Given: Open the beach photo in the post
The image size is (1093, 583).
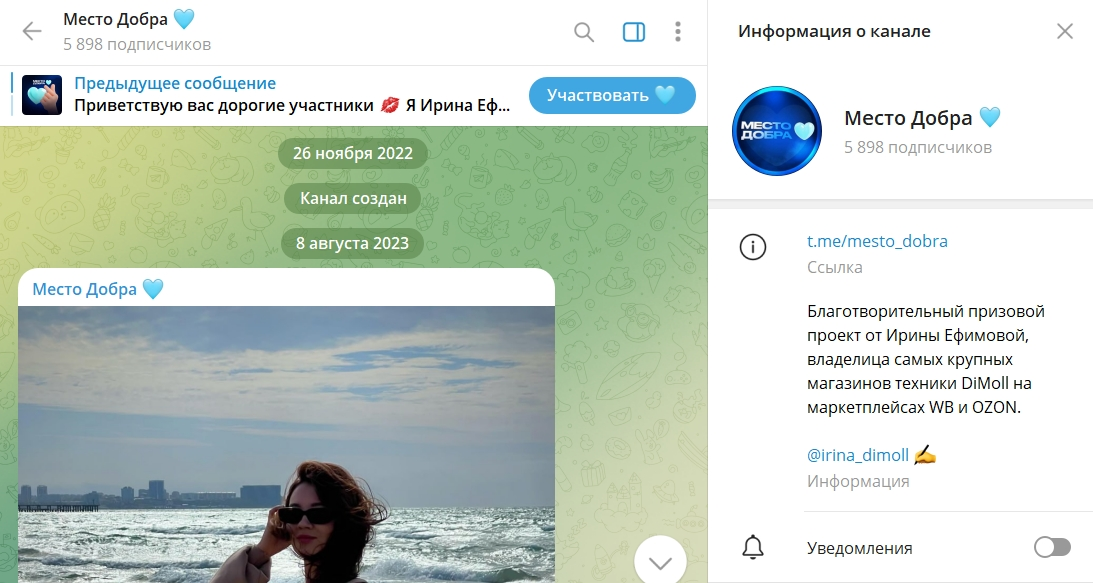Looking at the screenshot, I should [x=286, y=444].
